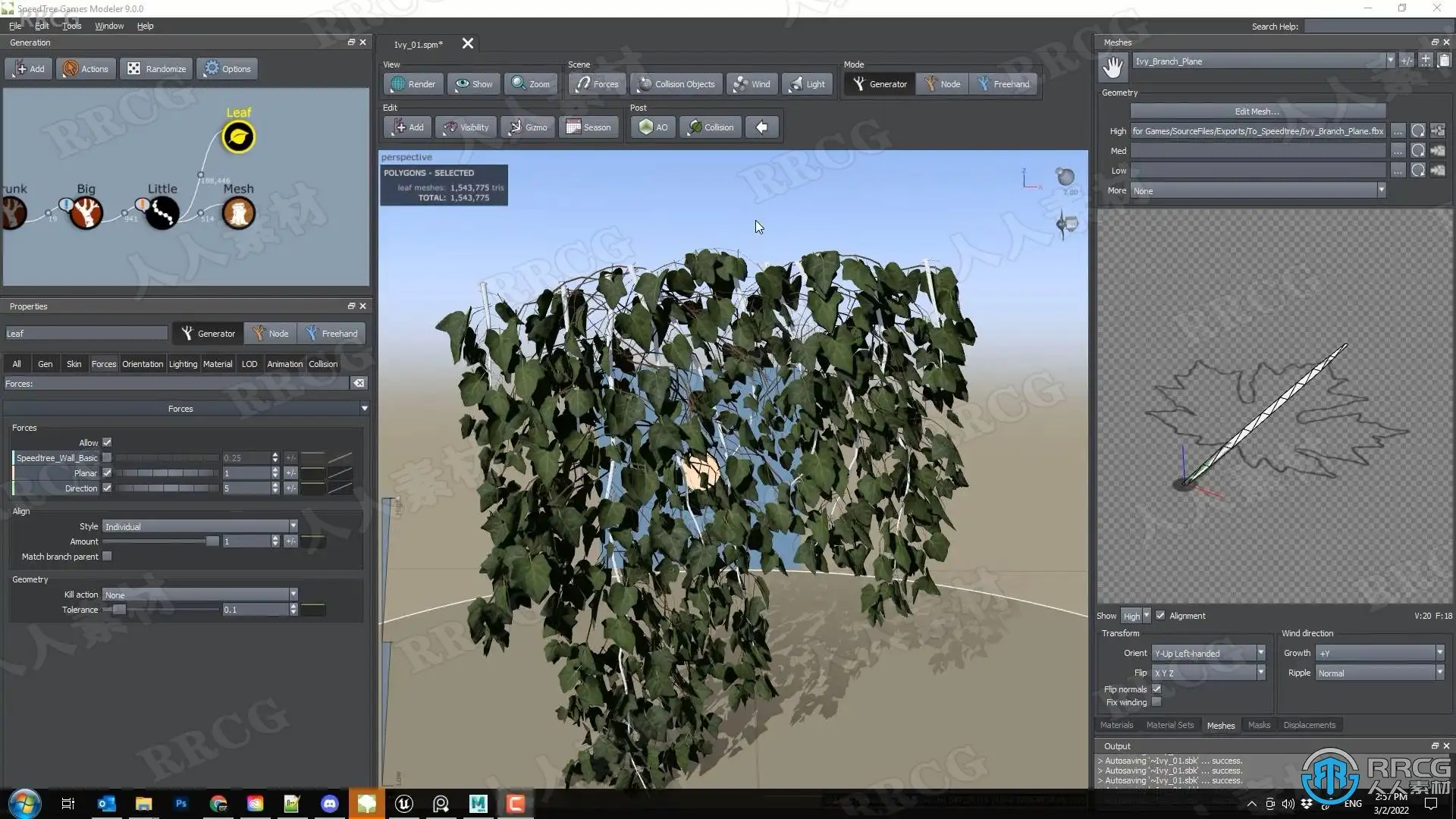Toggle the Direction force checkbox
This screenshot has height=819, width=1456.
[107, 488]
